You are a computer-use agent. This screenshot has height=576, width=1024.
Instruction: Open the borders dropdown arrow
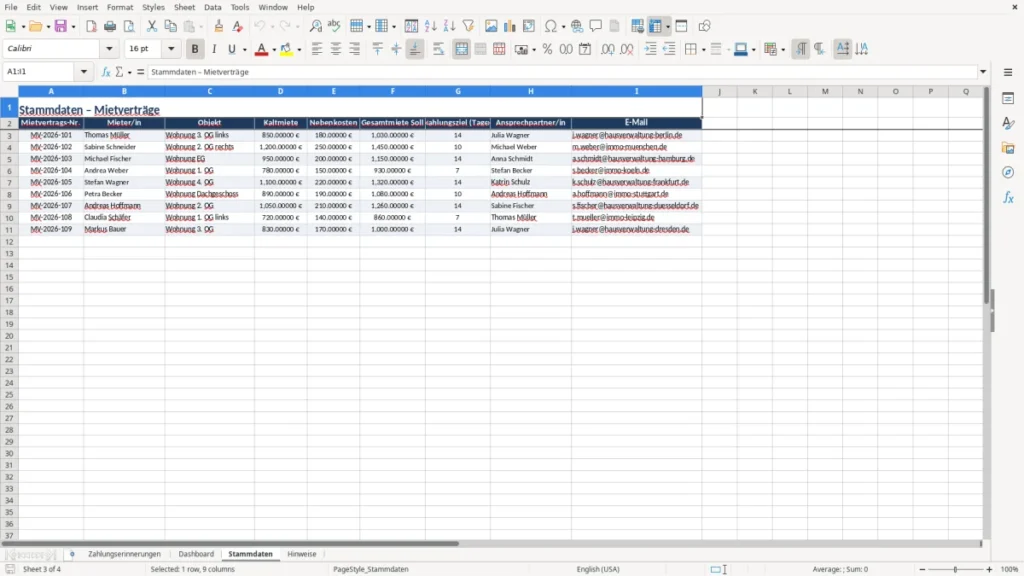tap(703, 50)
